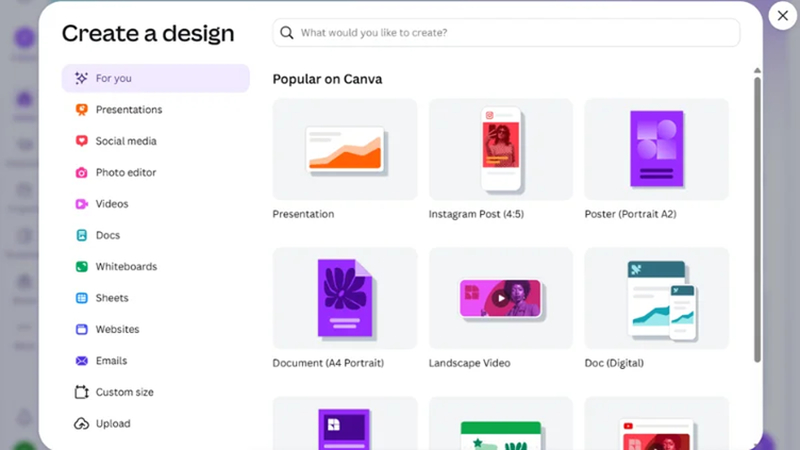Go to the Websites category
The image size is (800, 450).
156,329
